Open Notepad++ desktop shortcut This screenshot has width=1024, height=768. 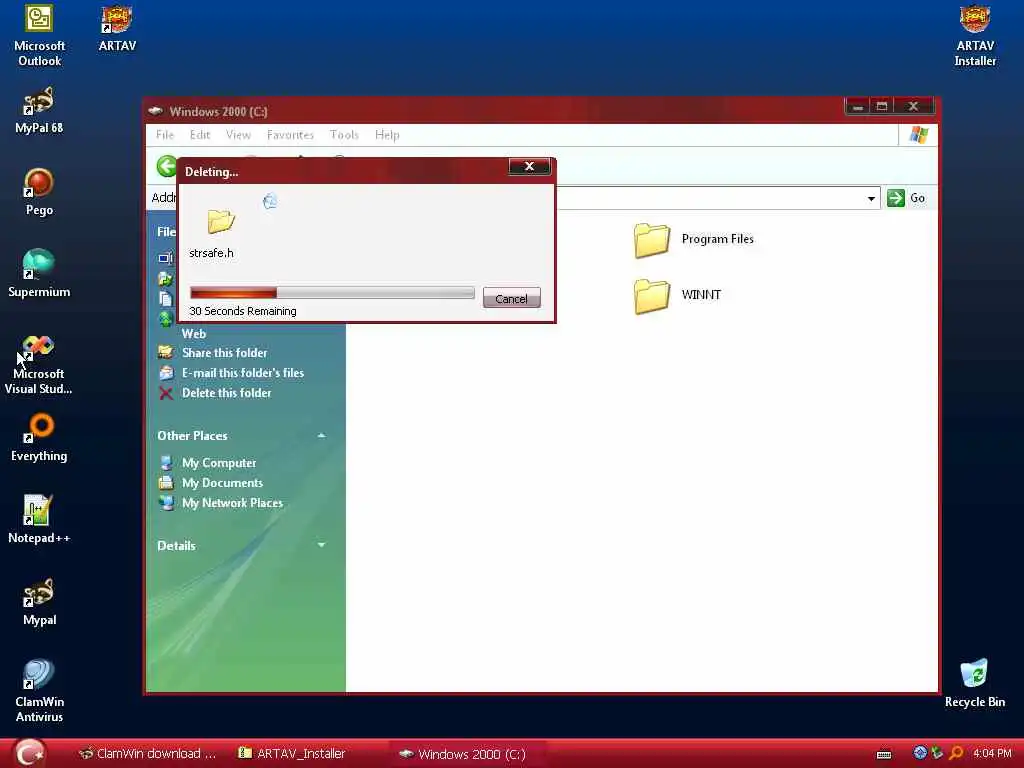(39, 520)
